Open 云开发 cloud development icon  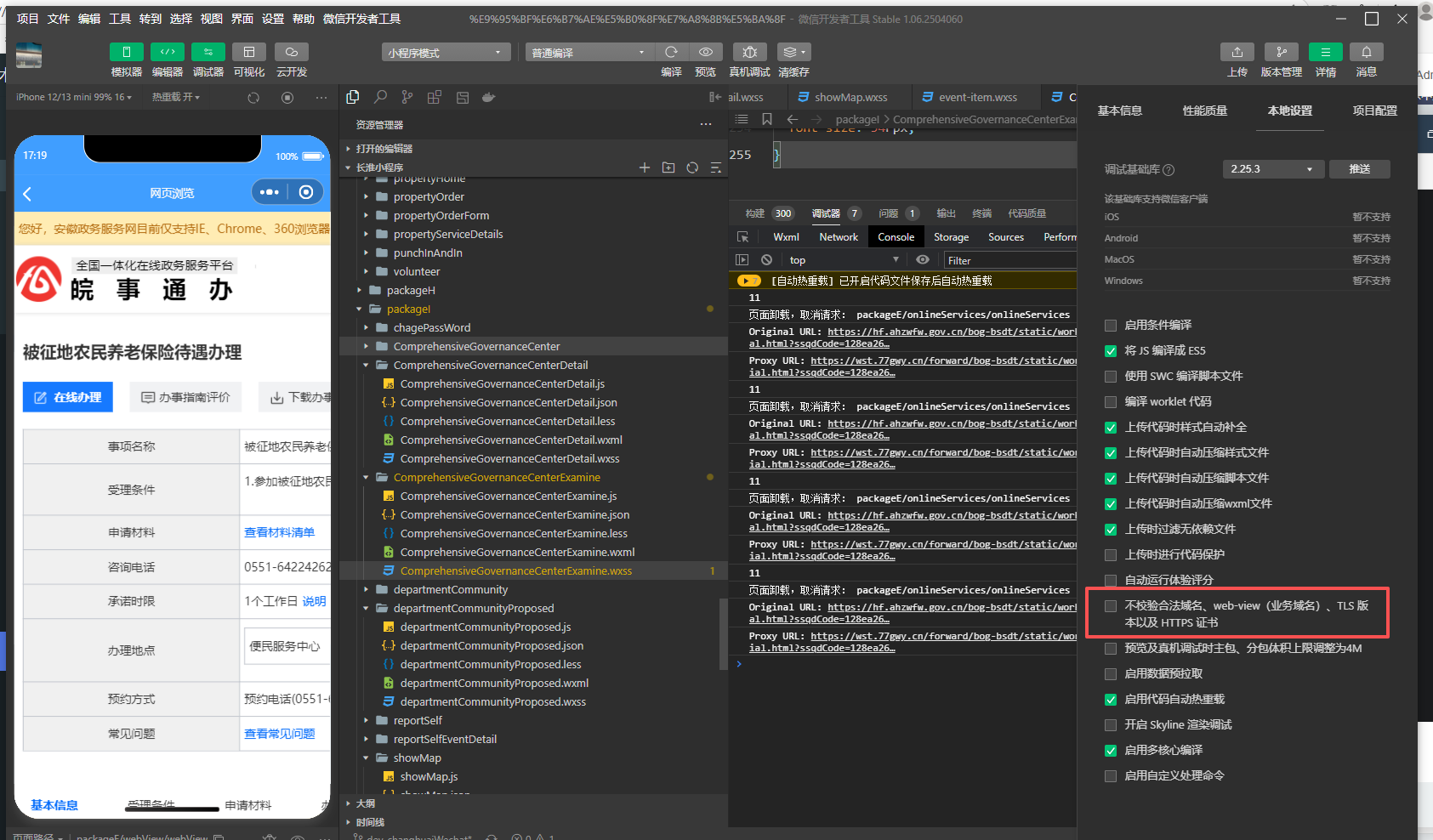pyautogui.click(x=291, y=53)
